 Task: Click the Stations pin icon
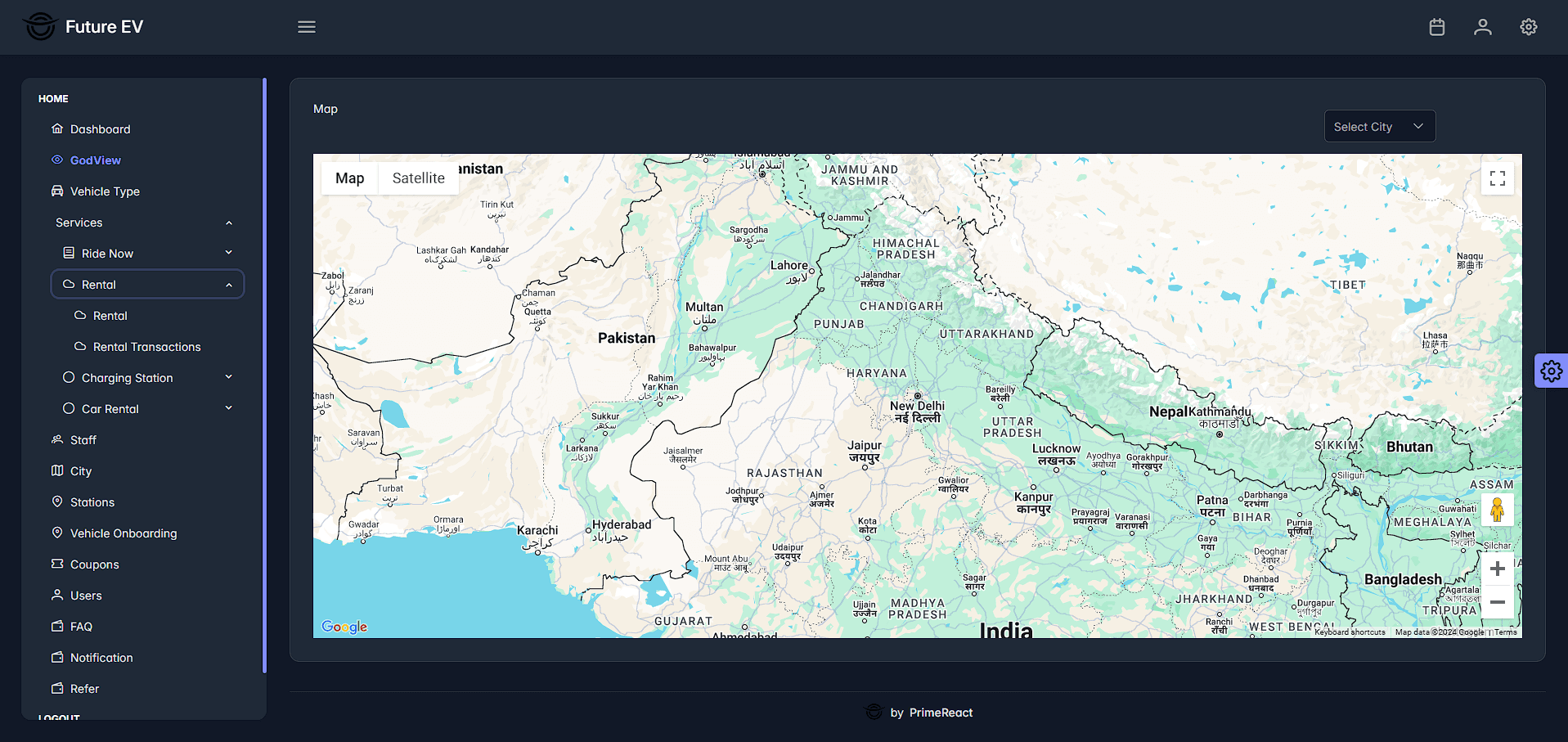[57, 501]
